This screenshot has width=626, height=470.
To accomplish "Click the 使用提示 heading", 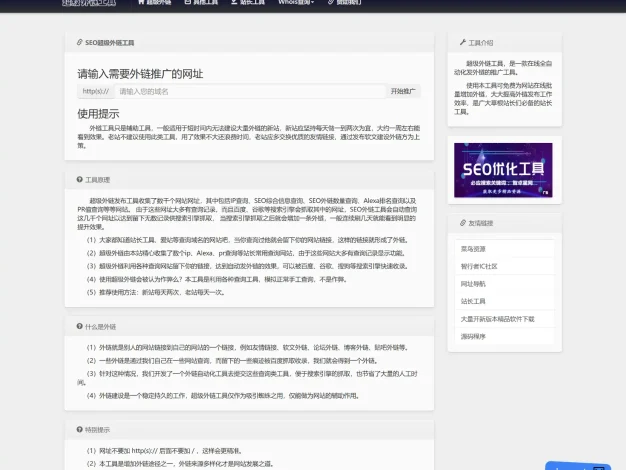I will click(x=98, y=114).
